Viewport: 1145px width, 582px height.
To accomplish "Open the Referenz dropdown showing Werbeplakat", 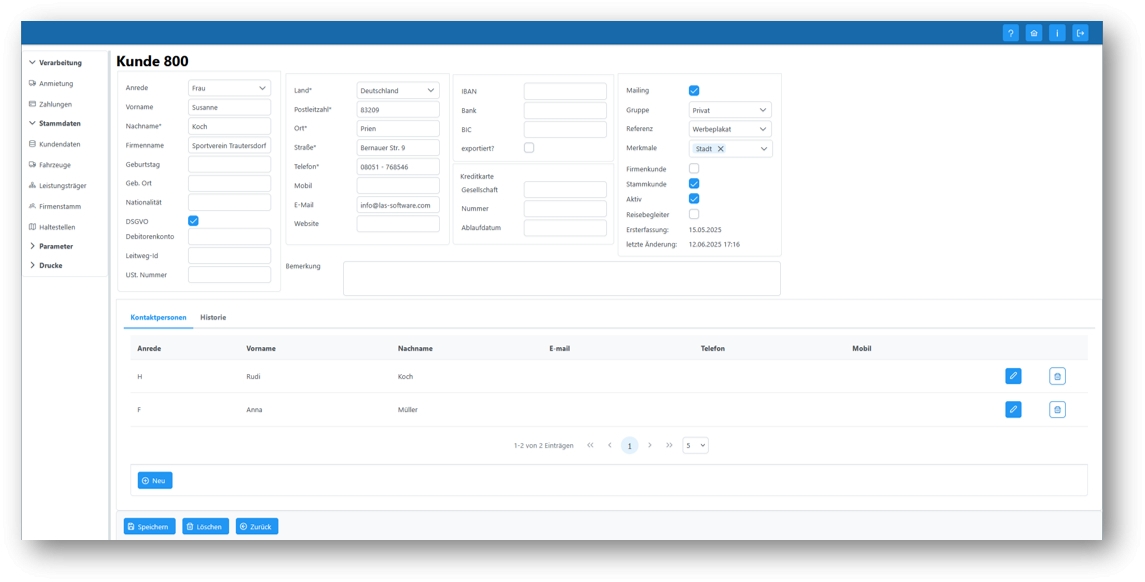I will point(730,129).
